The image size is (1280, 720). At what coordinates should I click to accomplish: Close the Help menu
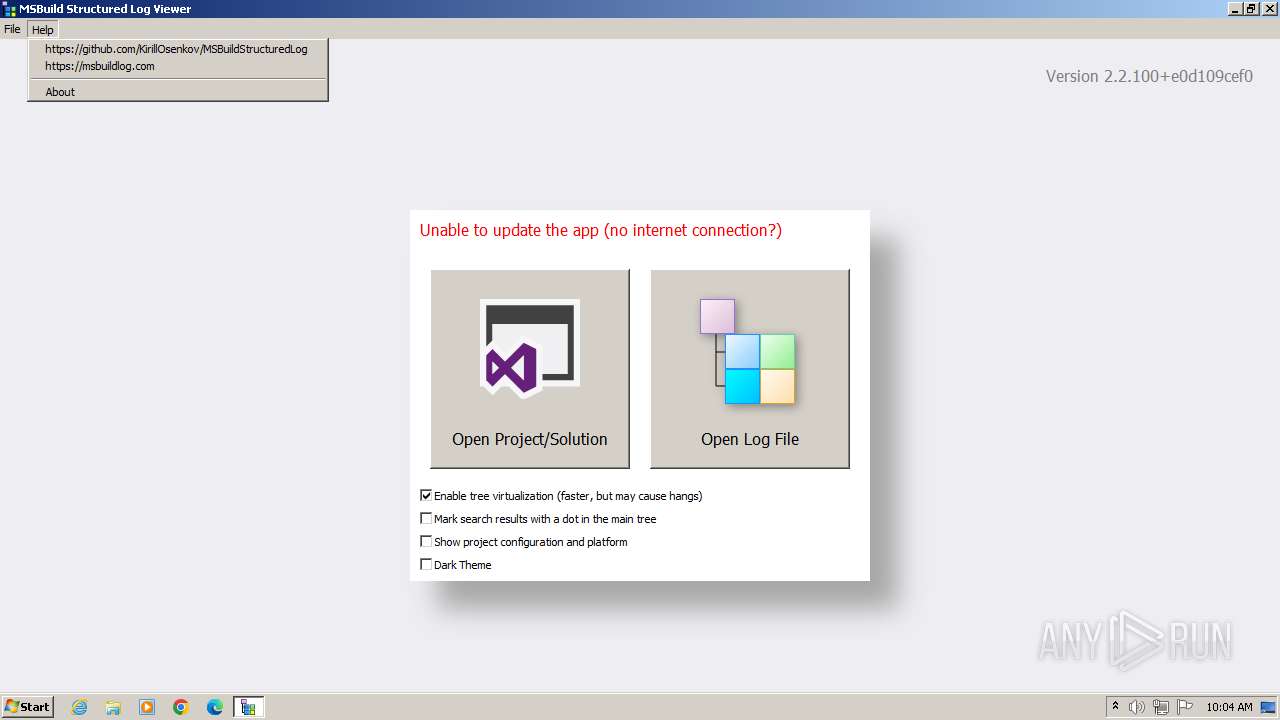tap(42, 30)
